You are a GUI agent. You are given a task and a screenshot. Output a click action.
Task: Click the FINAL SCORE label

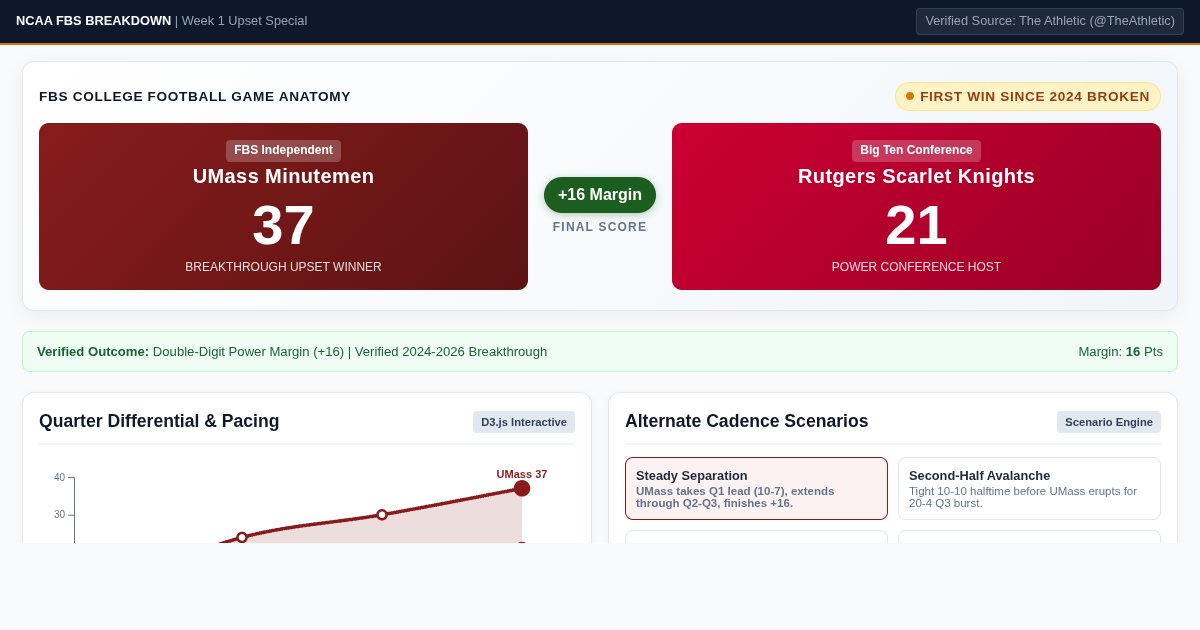[x=600, y=227]
